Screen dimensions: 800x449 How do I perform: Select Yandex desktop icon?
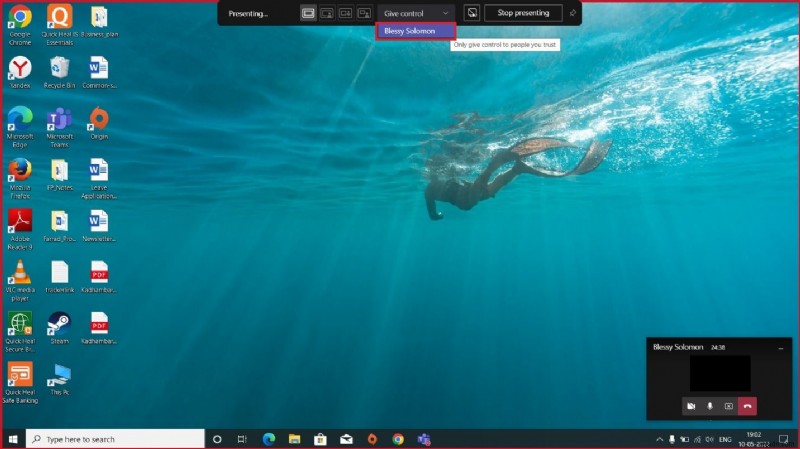[x=20, y=72]
